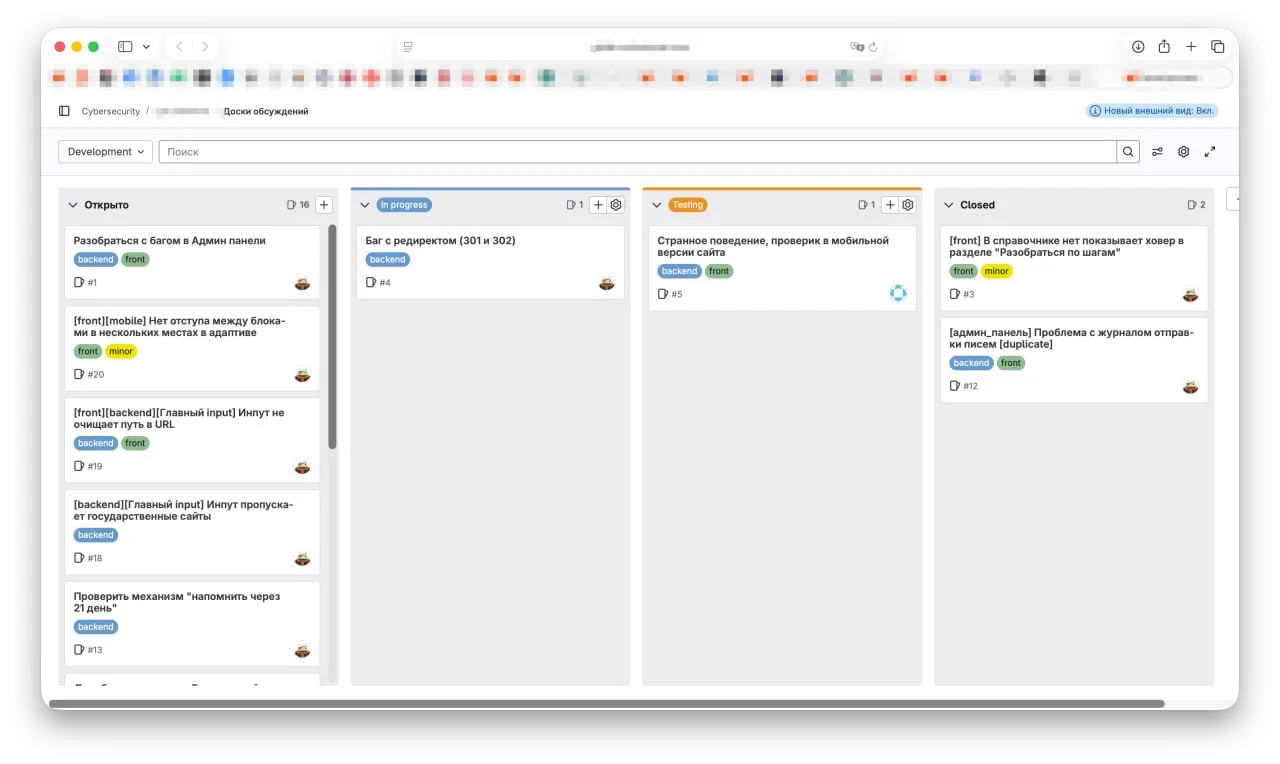Click Cybersecurity in the breadcrumb
Viewport: 1280px width, 764px height.
point(111,111)
